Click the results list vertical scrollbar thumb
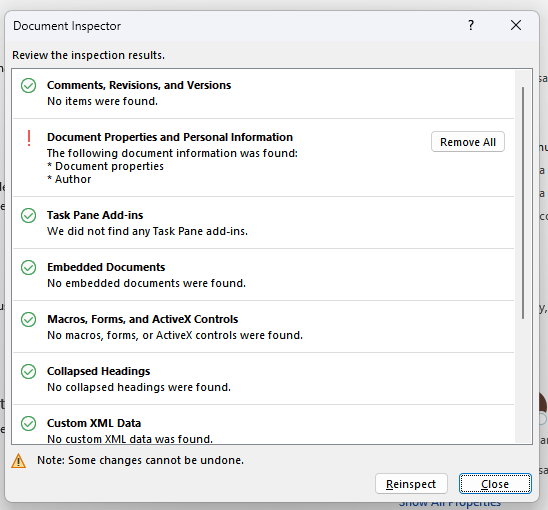Screen dimensions: 548x510 tap(523, 203)
